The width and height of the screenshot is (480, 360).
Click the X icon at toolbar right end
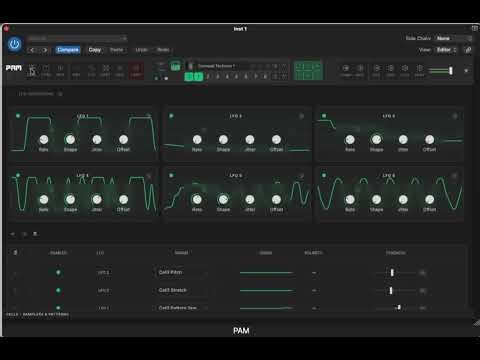point(466,71)
